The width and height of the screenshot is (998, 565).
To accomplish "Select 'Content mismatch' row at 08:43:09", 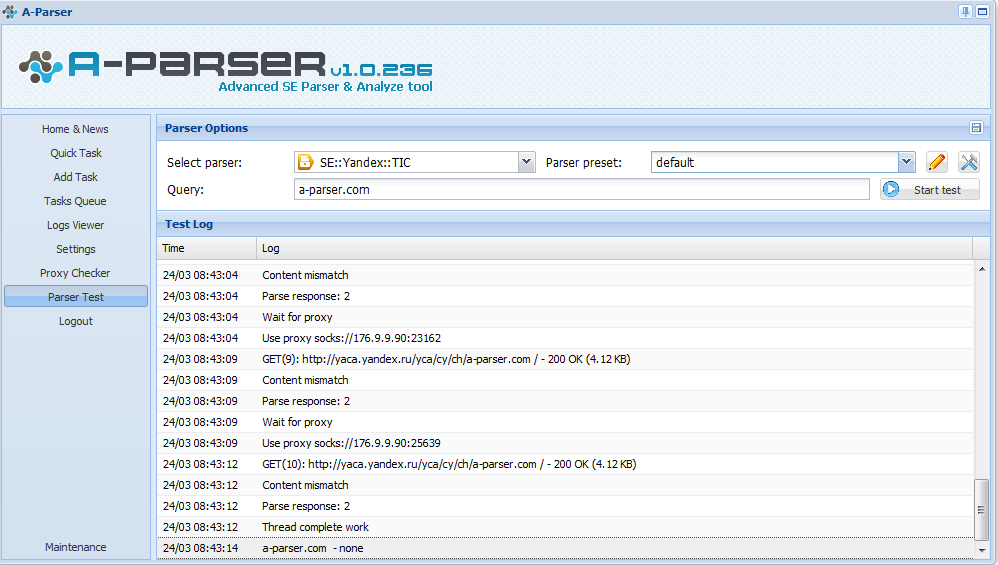I will pos(565,380).
